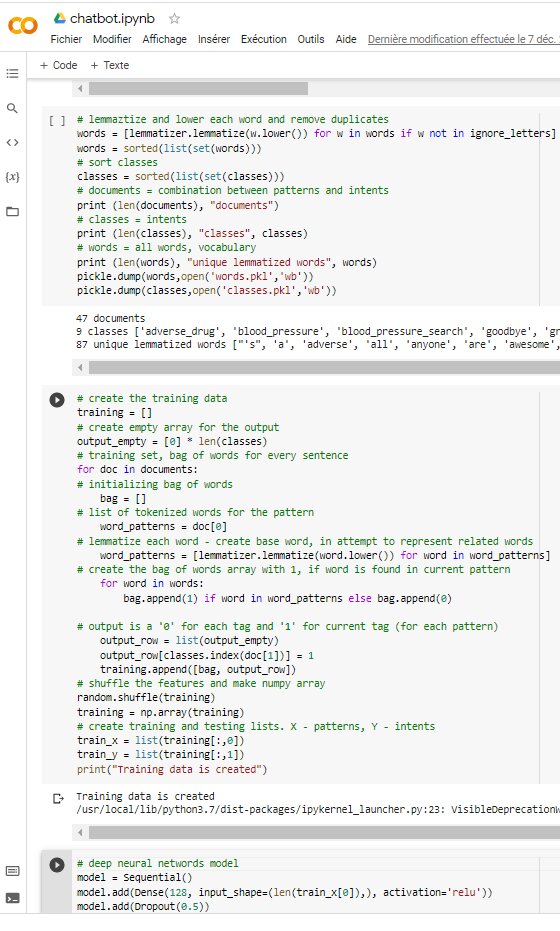Open the table of contents sidebar icon
Image resolution: width=560 pixels, height=931 pixels.
click(12, 74)
